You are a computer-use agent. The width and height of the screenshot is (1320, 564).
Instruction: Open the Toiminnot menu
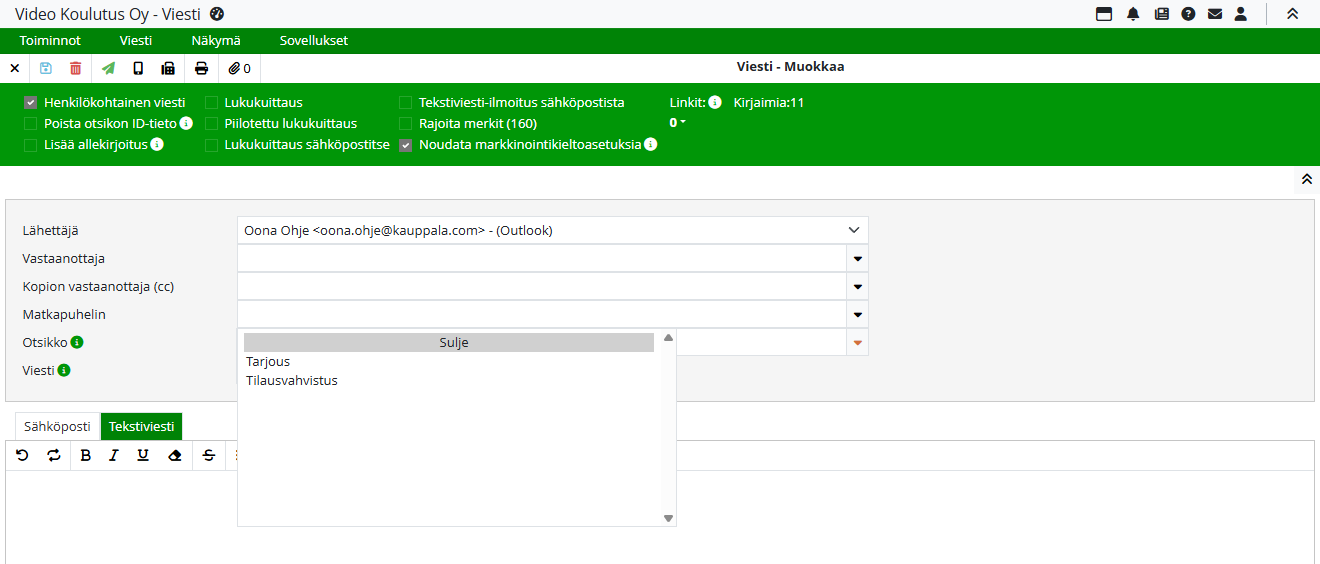point(50,41)
